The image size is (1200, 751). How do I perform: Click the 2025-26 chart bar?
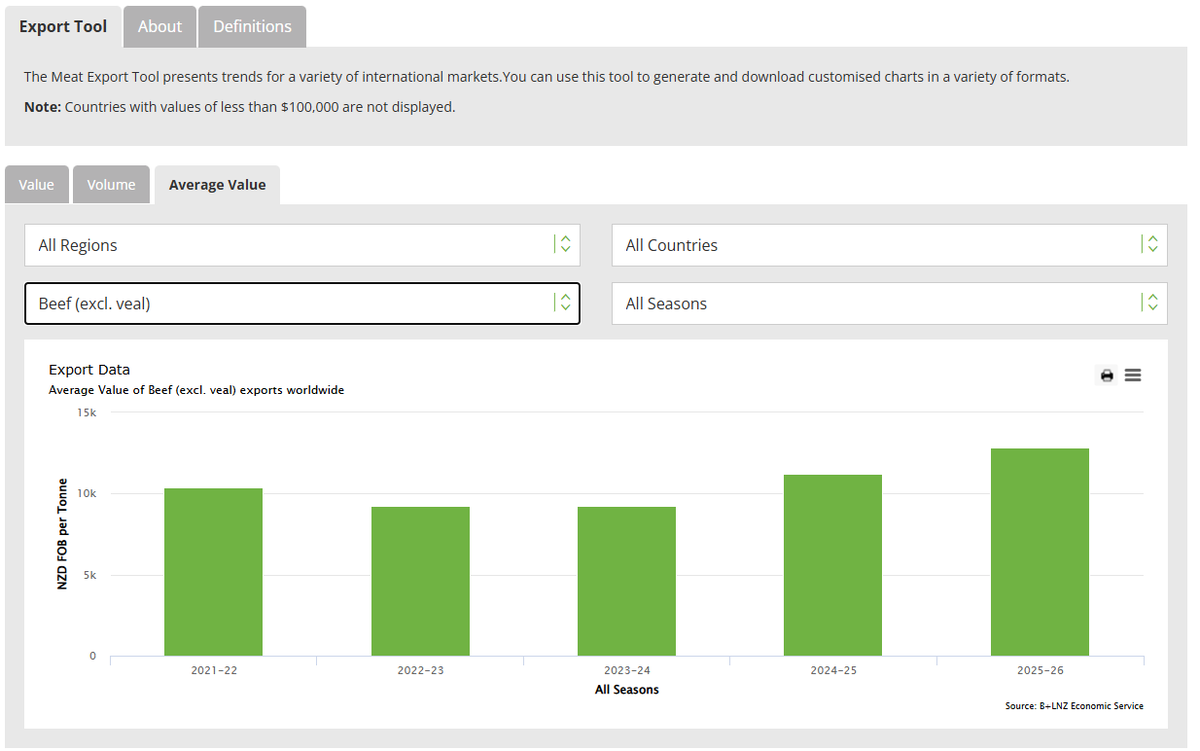[1038, 550]
